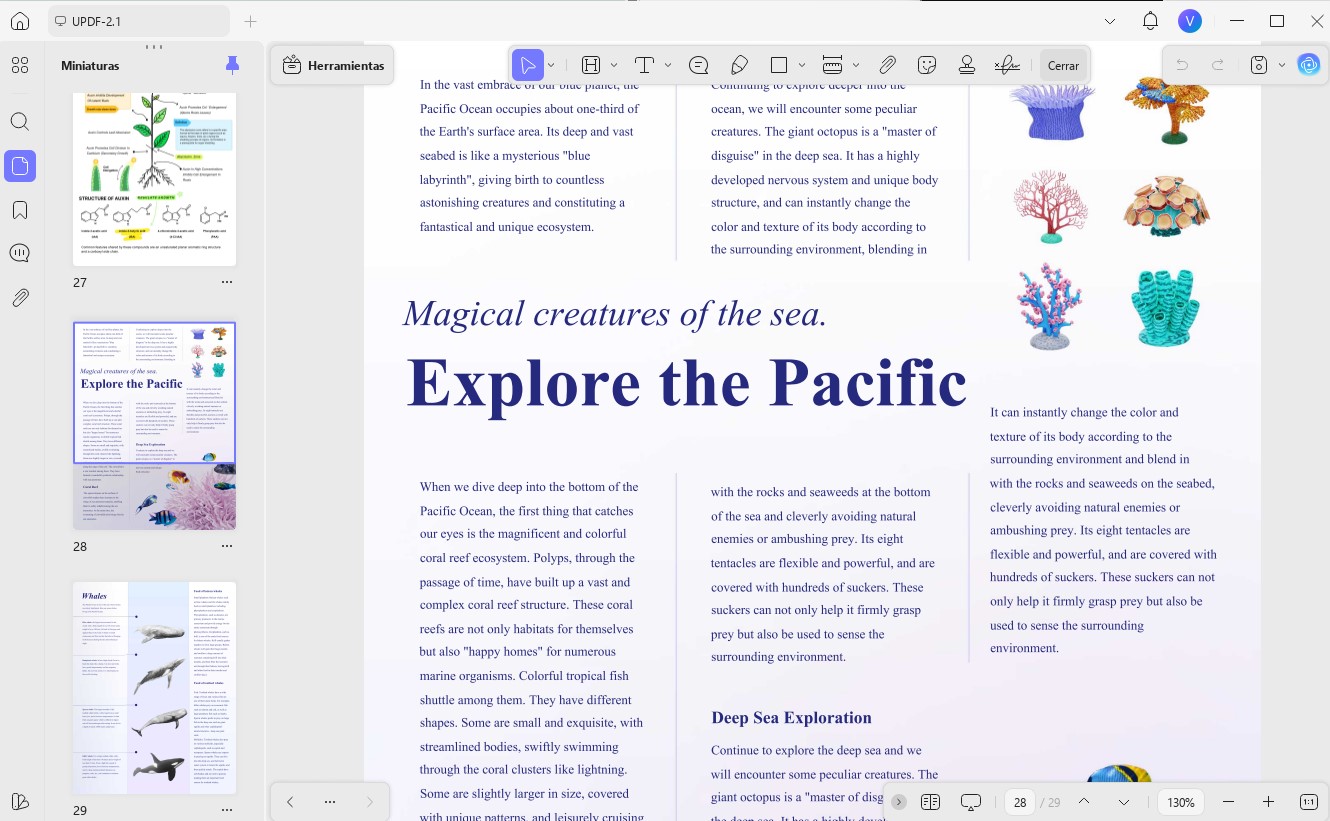Select the rectangle shape tool

pyautogui.click(x=780, y=65)
